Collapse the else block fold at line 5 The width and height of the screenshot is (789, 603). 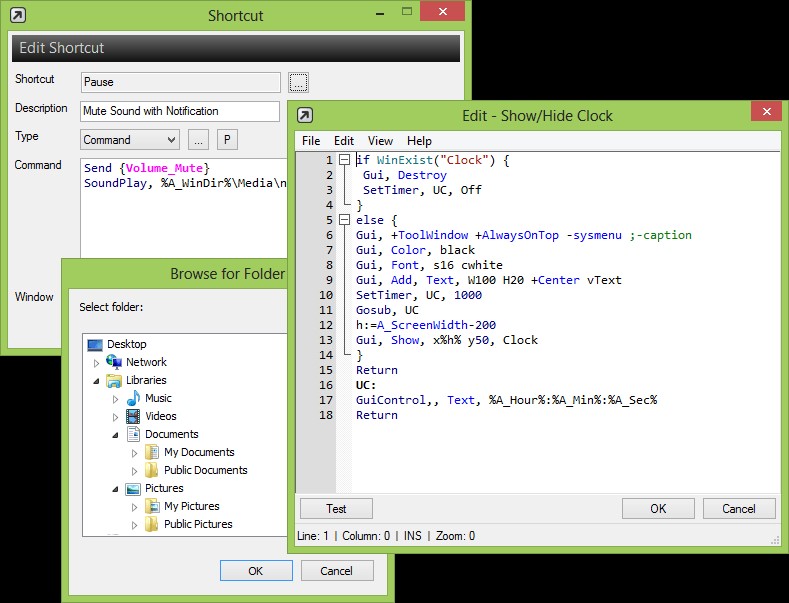click(344, 220)
